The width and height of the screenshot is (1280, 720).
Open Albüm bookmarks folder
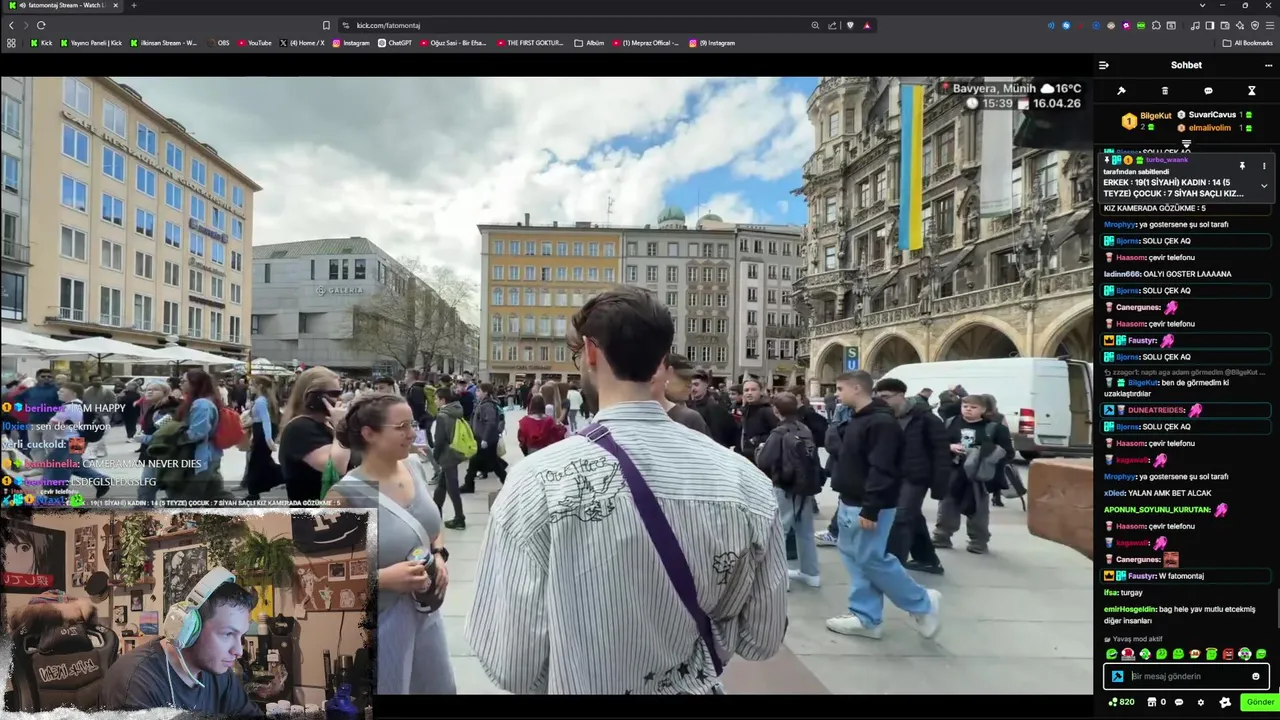(589, 43)
